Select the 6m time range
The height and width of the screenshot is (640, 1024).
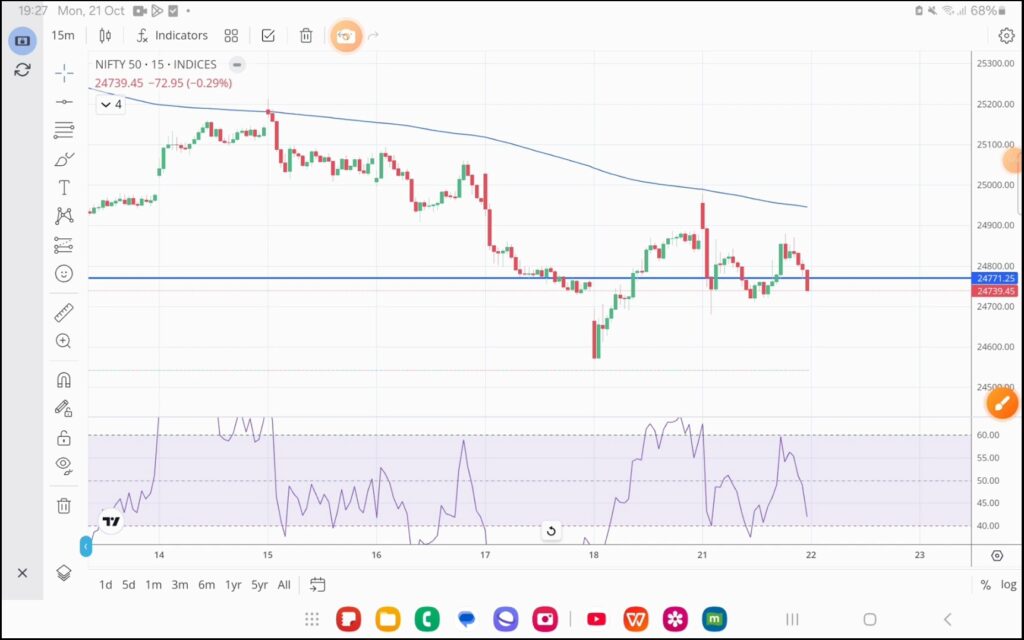point(206,585)
